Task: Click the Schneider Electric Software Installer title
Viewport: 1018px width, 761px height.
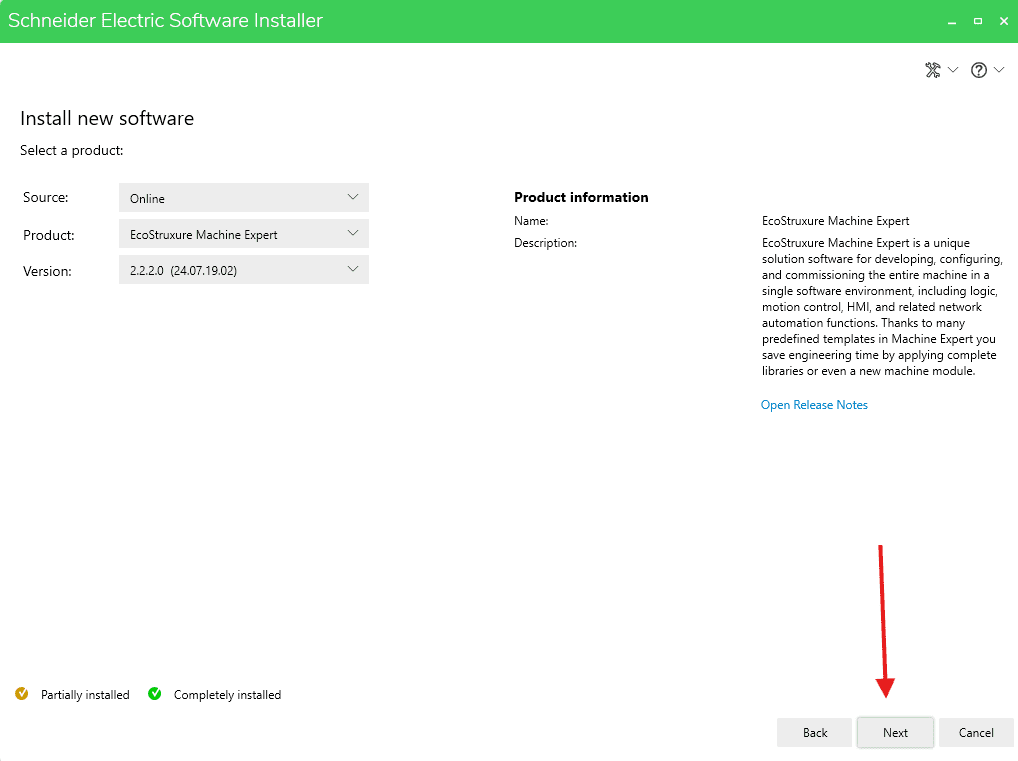Action: [165, 21]
